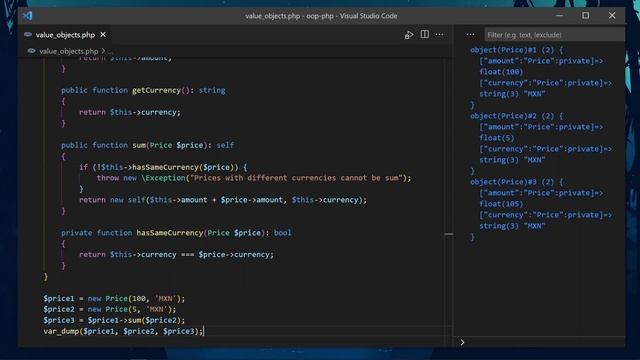This screenshot has width=640, height=360.
Task: Click the window title text
Action: (321, 16)
